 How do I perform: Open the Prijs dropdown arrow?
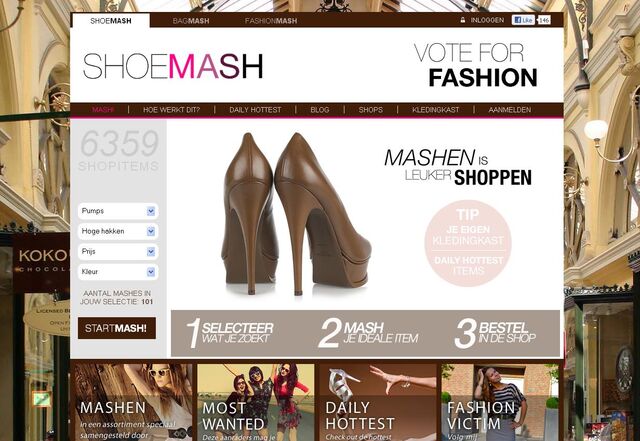pos(151,252)
